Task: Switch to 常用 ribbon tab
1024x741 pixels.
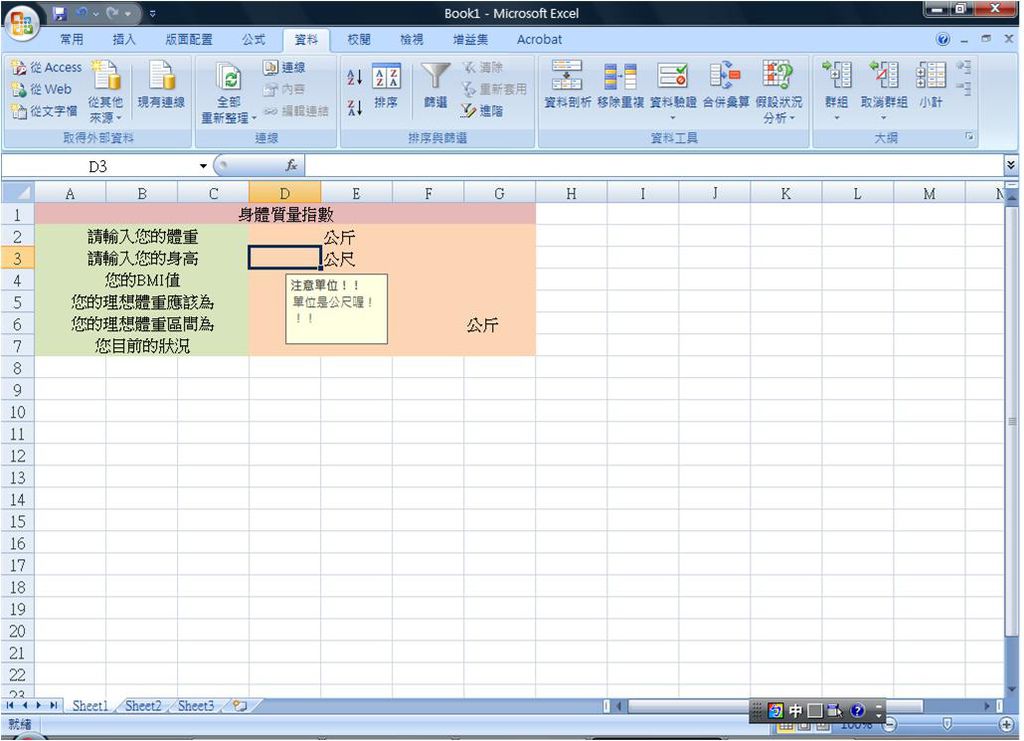Action: coord(72,40)
